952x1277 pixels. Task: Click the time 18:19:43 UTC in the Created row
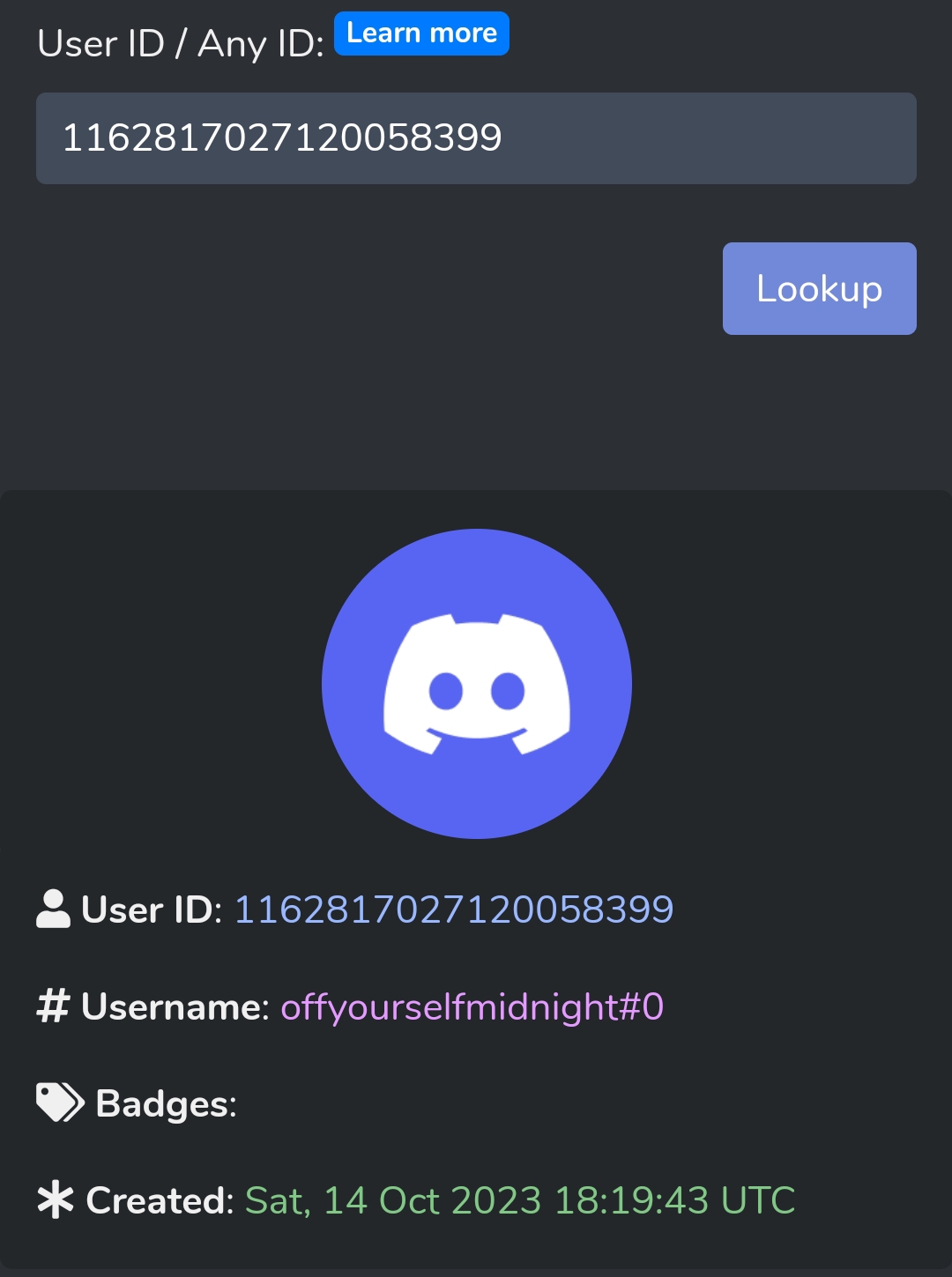(x=675, y=1200)
